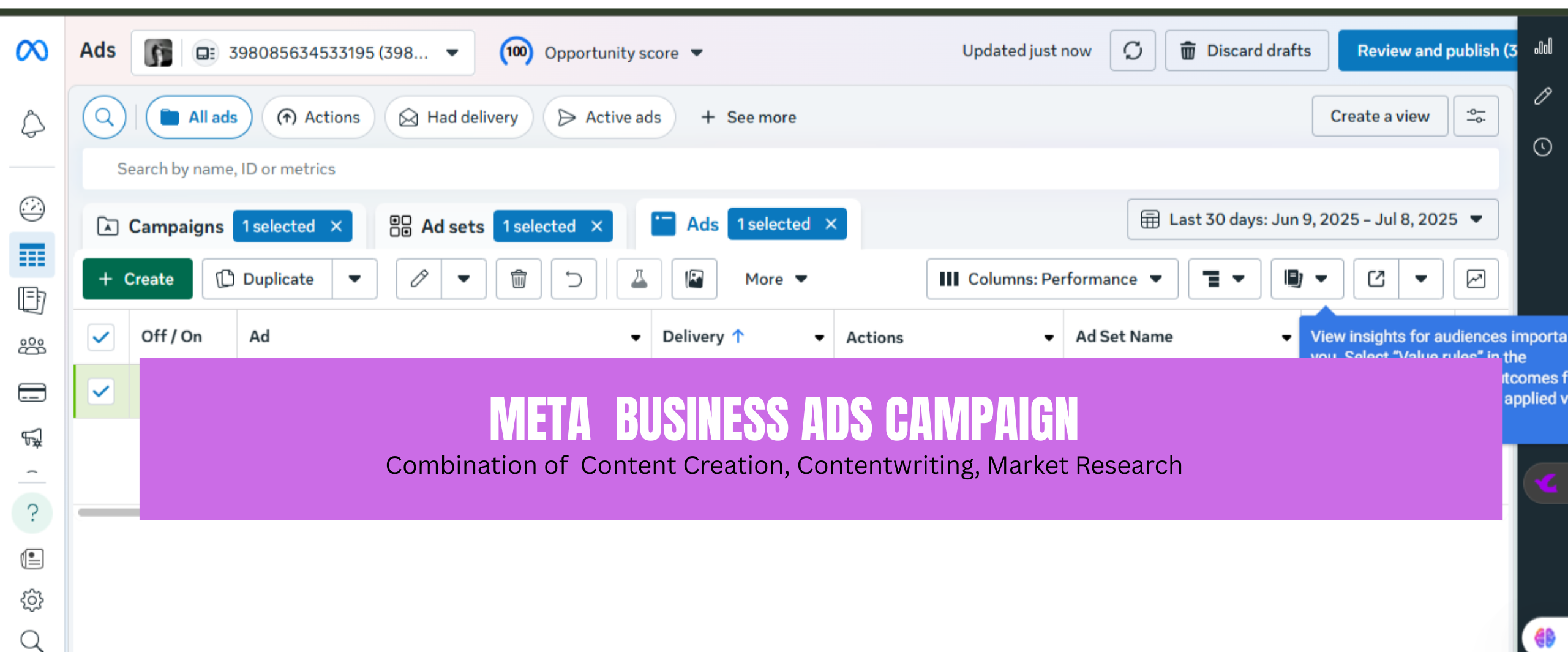Screen dimensions: 1568x652
Task: Open Billing card icon in sidebar
Action: click(32, 392)
